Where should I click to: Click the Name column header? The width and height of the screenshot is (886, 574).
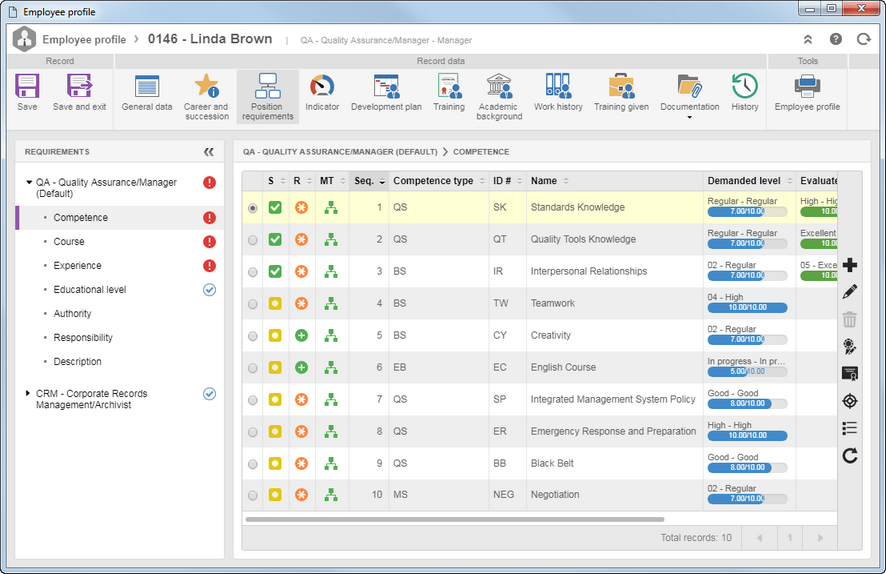[615, 181]
